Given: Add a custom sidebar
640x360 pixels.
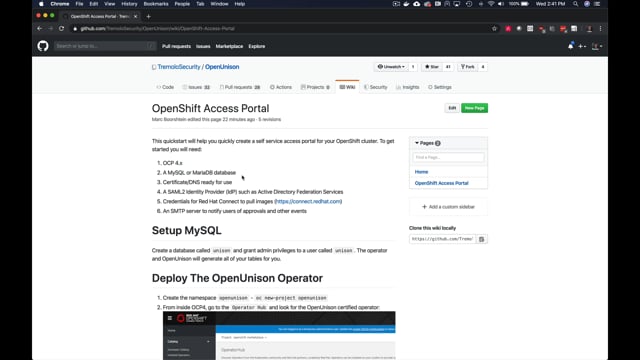Looking at the screenshot, I should coord(448,207).
